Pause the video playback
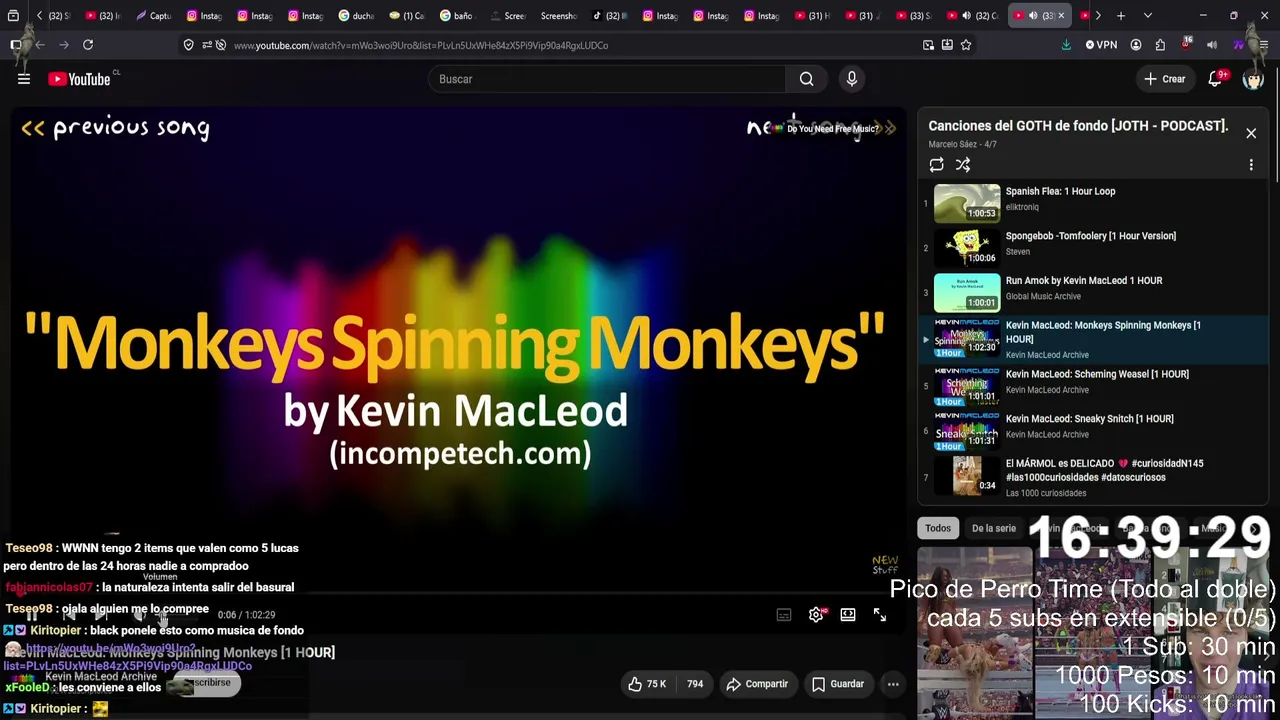Image resolution: width=1280 pixels, height=720 pixels. click(32, 615)
